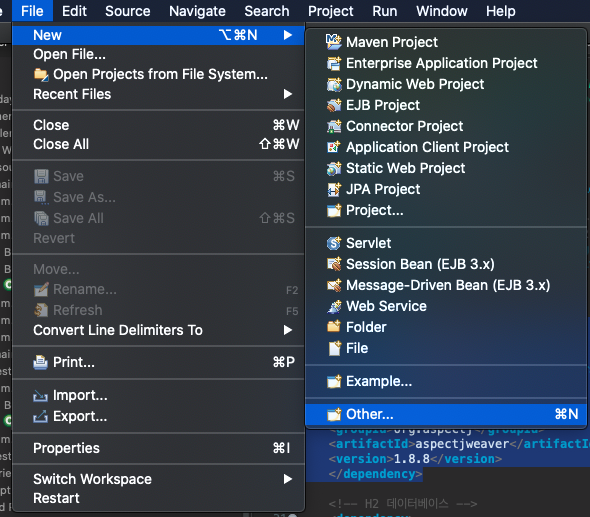Open the Help menu

pyautogui.click(x=500, y=11)
